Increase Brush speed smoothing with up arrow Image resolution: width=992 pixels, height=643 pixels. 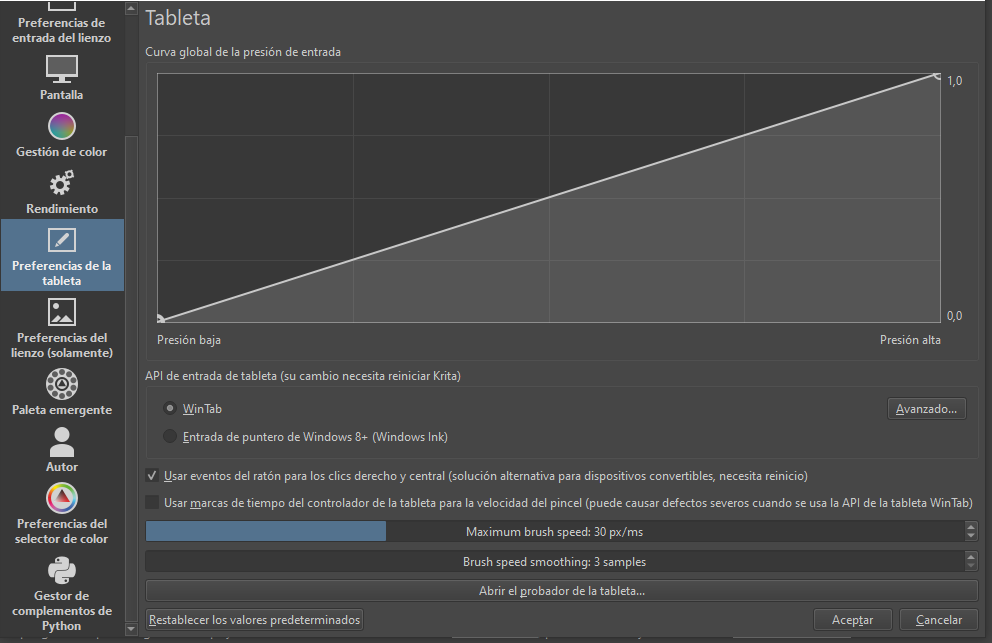pyautogui.click(x=971, y=557)
